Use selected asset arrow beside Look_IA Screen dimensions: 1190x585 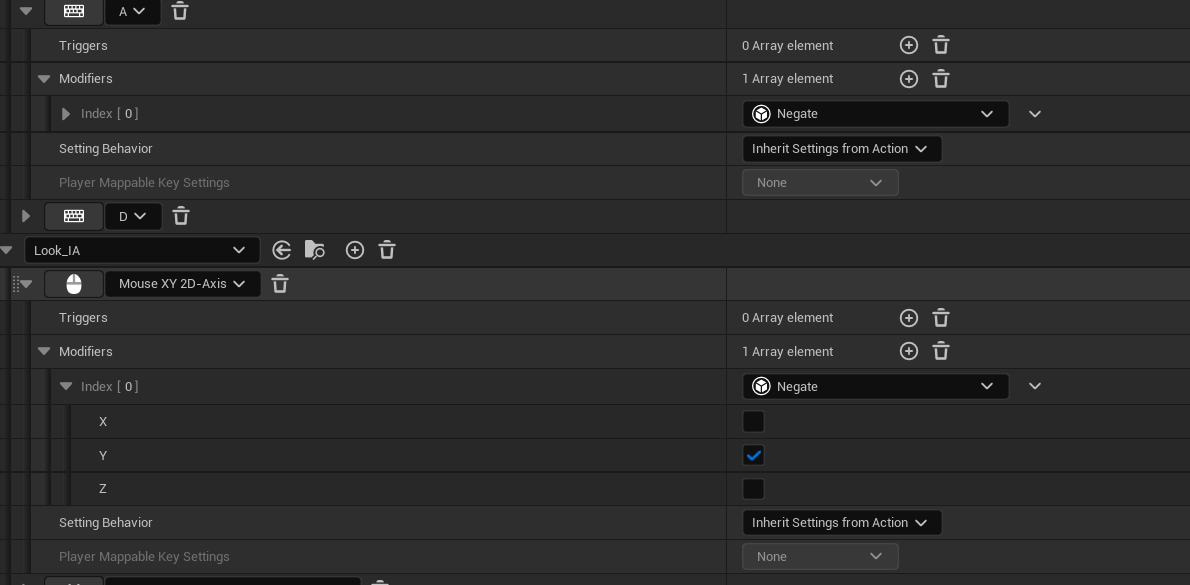tap(282, 250)
